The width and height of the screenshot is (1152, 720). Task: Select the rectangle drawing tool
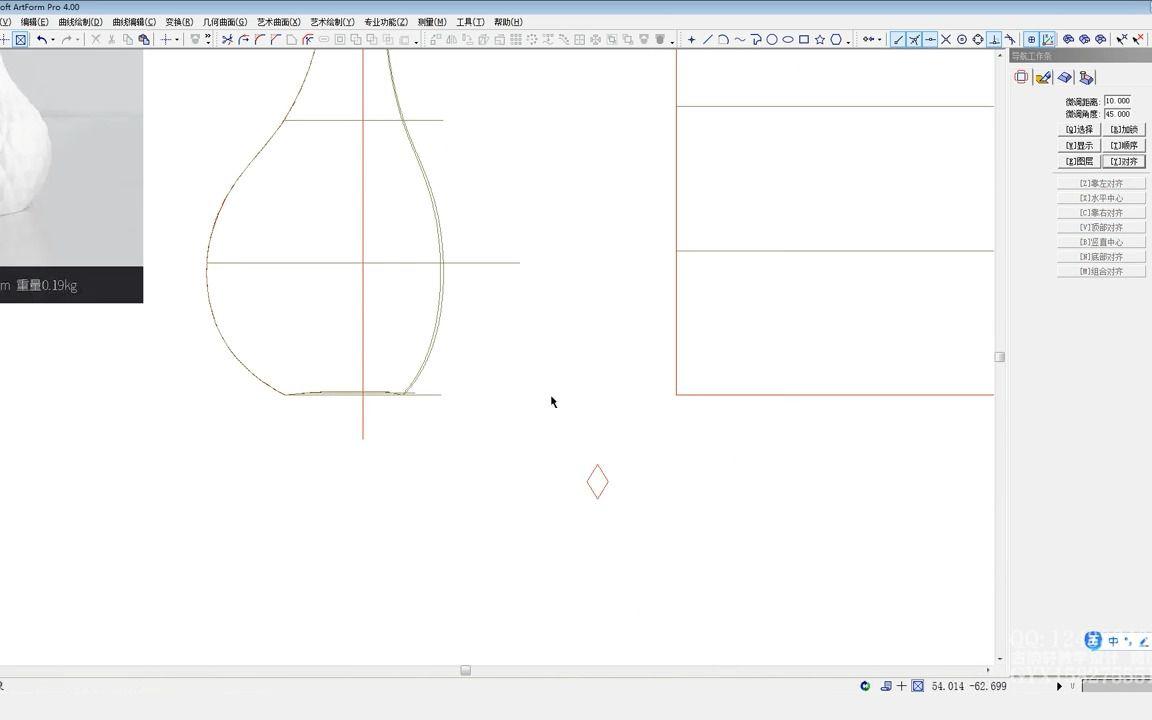pos(803,40)
